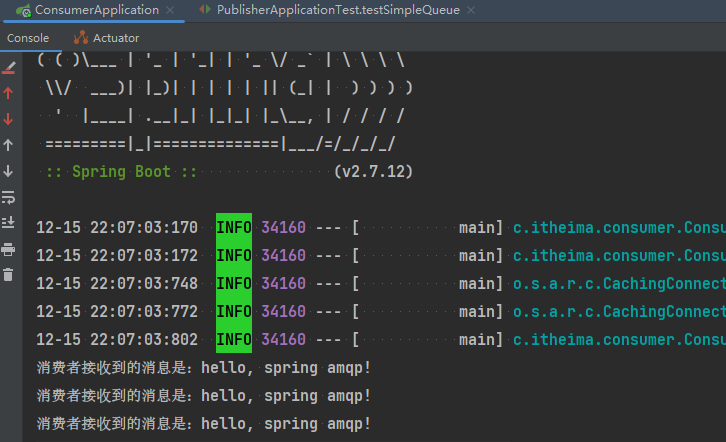Click the gray up arrow in console toolbar
The height and width of the screenshot is (442, 726).
[9, 145]
